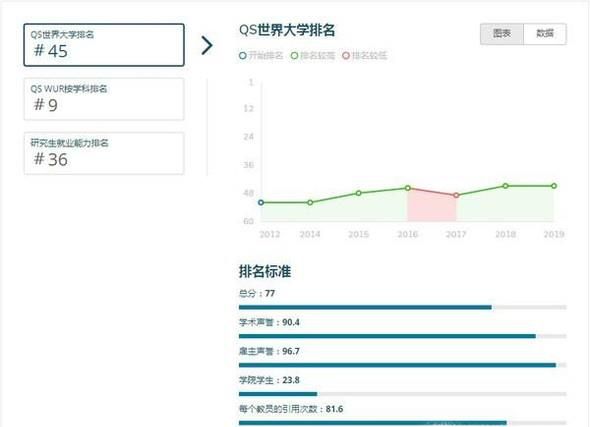The height and width of the screenshot is (427, 590).
Task: Toggle the 开始排名 legend item
Action: (x=261, y=56)
